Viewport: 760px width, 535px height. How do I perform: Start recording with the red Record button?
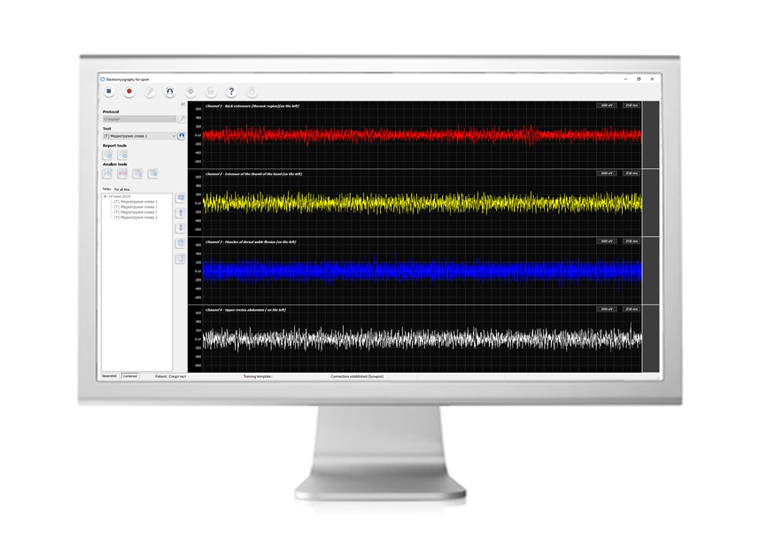[129, 91]
